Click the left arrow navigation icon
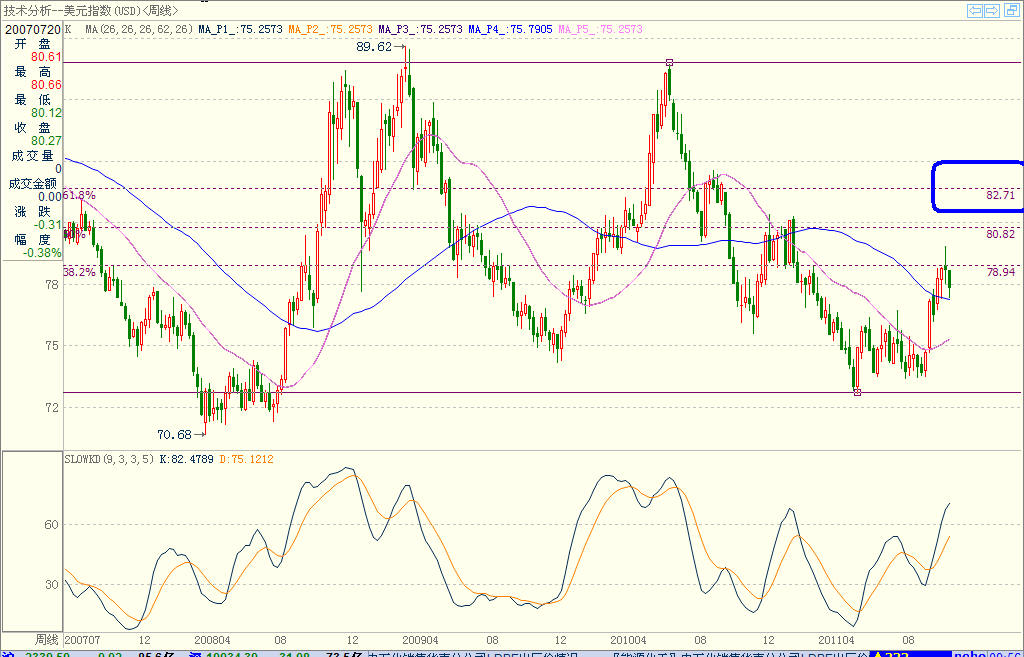The image size is (1024, 657). [975, 10]
